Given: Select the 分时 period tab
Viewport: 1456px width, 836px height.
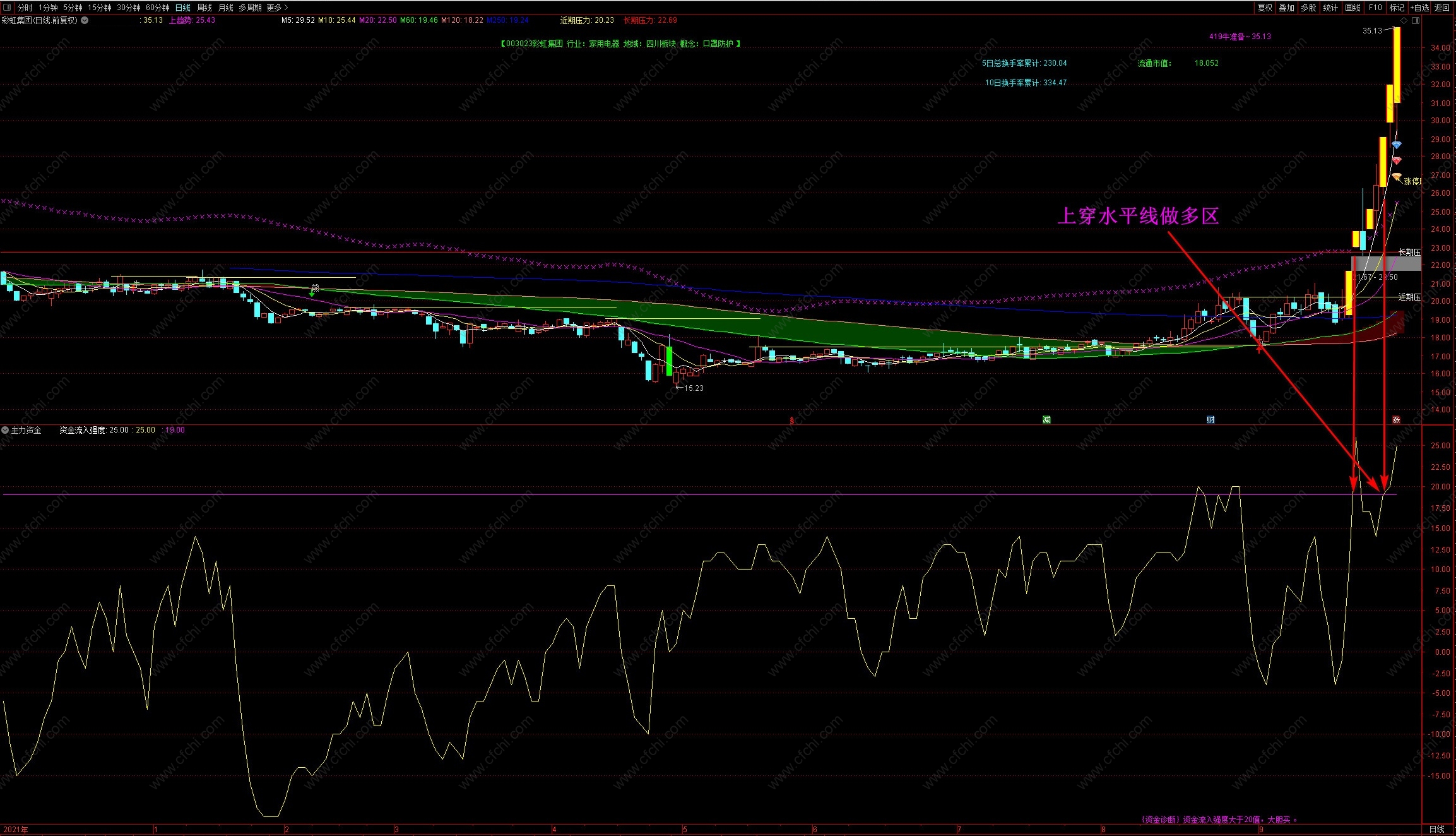Looking at the screenshot, I should pos(25,8).
